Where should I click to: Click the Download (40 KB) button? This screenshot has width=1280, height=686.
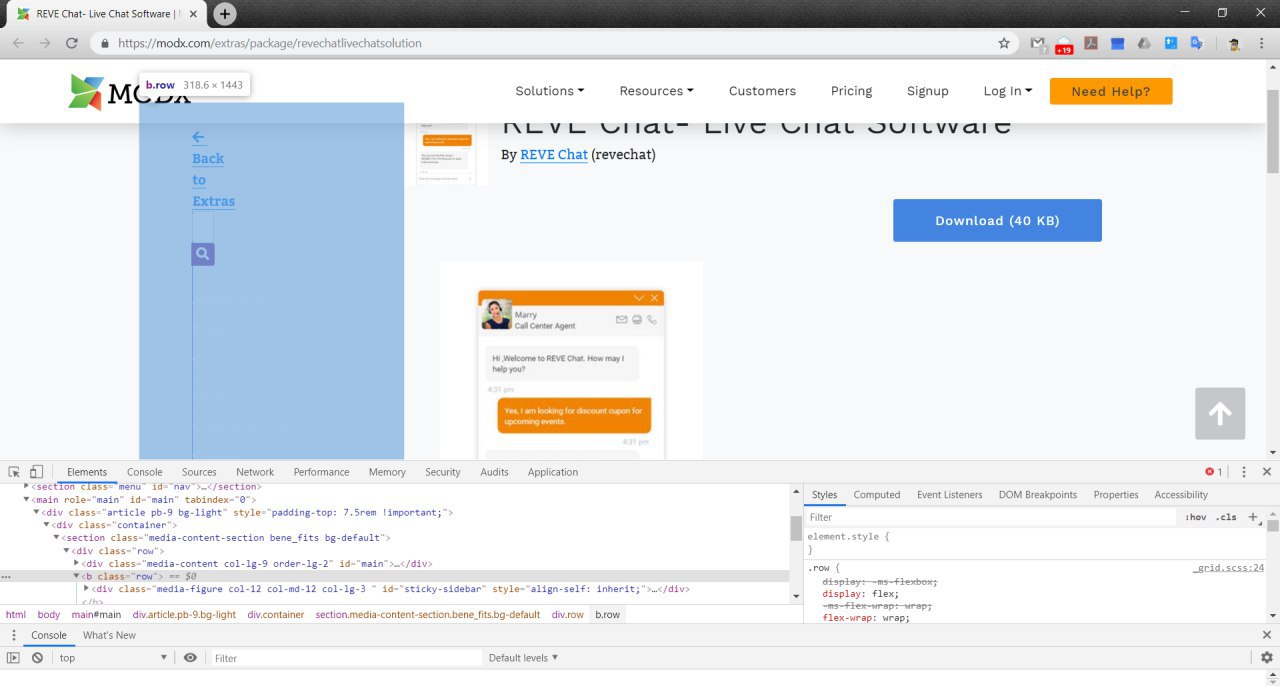tap(997, 220)
